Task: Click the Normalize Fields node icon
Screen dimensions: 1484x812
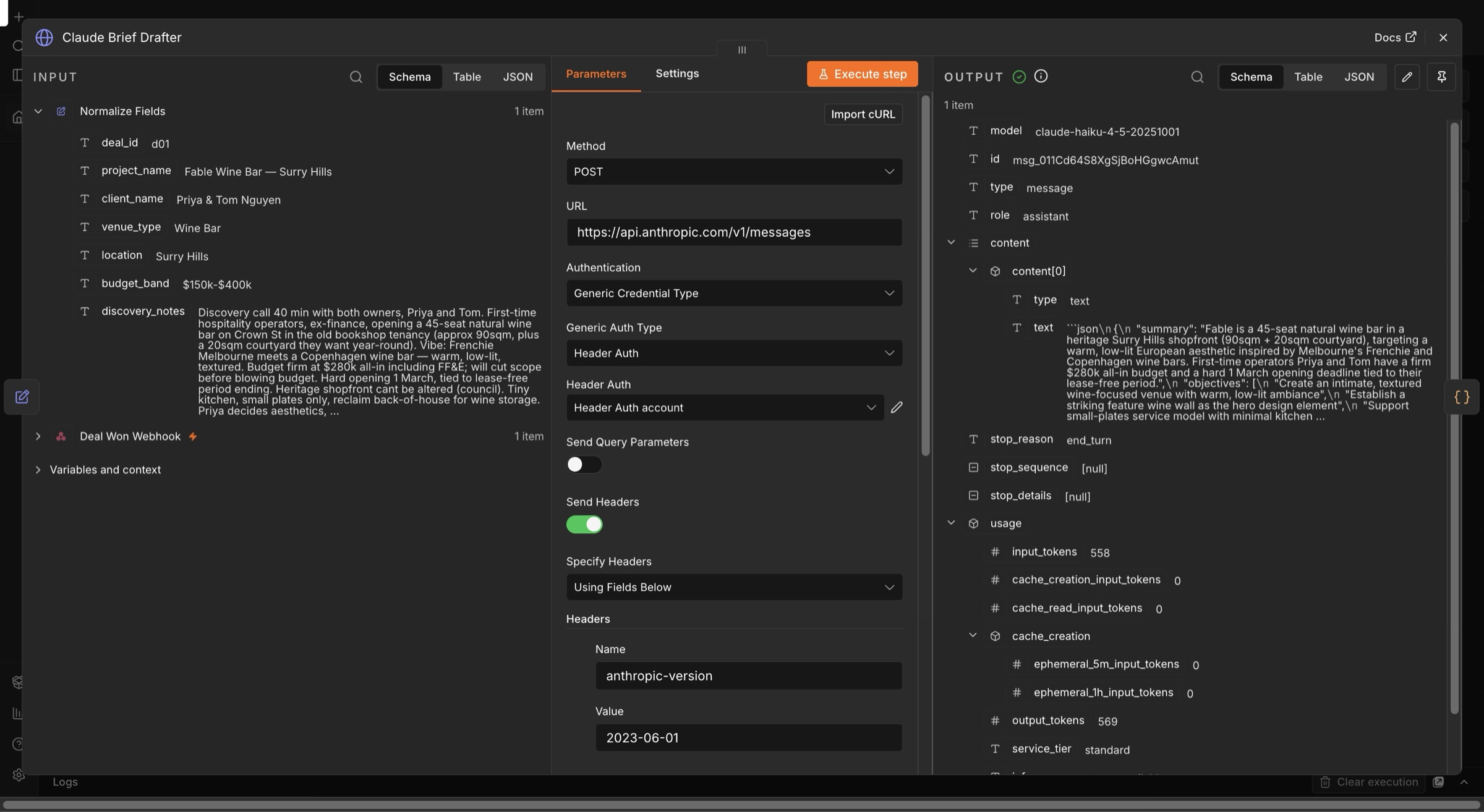Action: [61, 111]
